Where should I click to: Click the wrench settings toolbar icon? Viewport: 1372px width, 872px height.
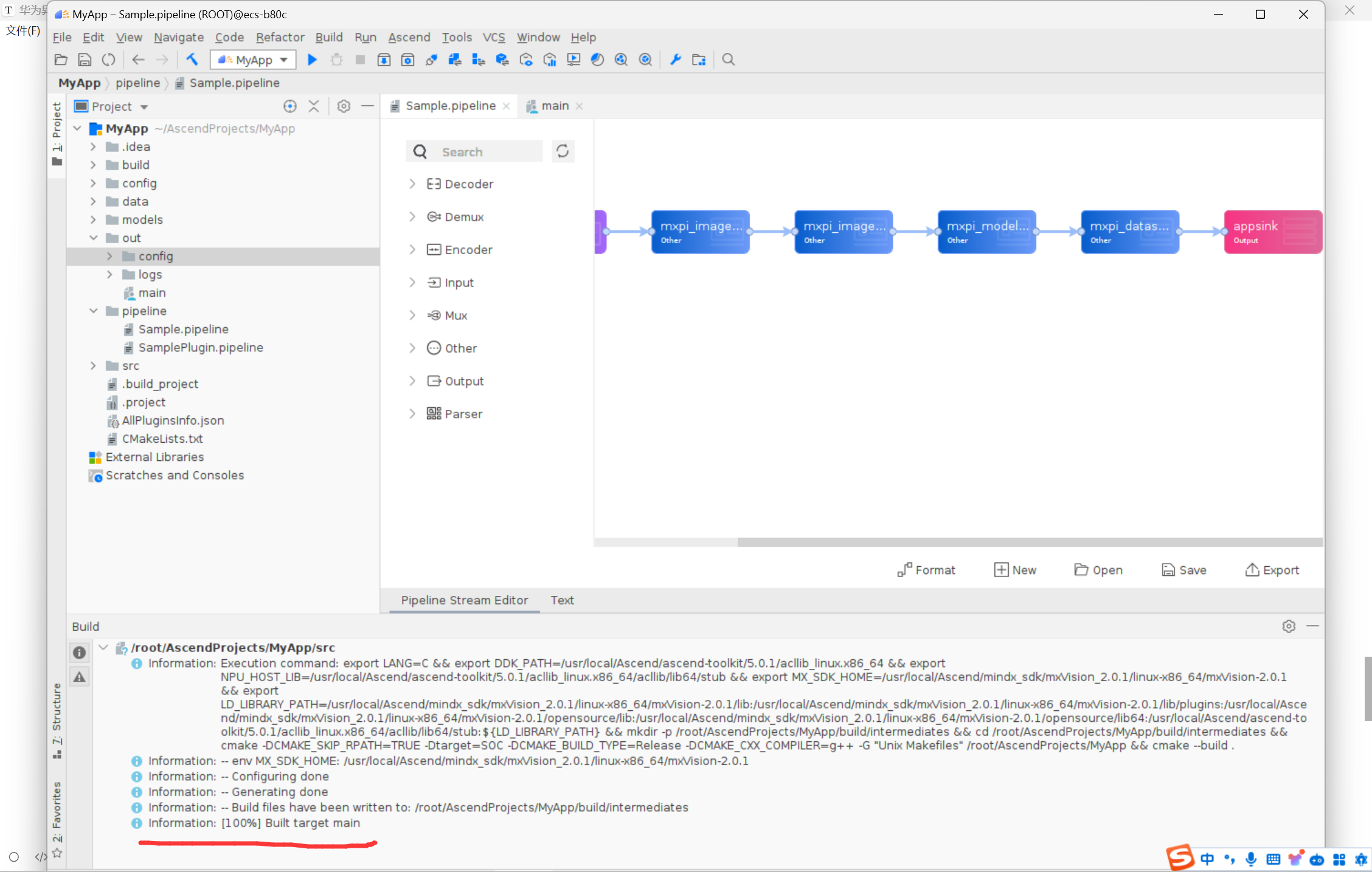point(675,60)
